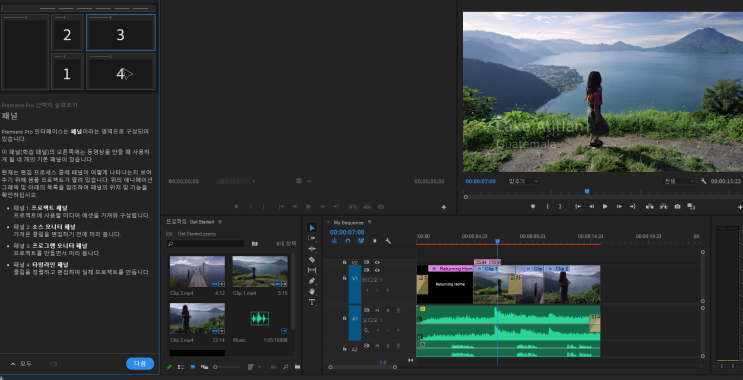The height and width of the screenshot is (380, 743).
Task: Open Program Monitor playback resolution dropdown
Action: (x=679, y=181)
